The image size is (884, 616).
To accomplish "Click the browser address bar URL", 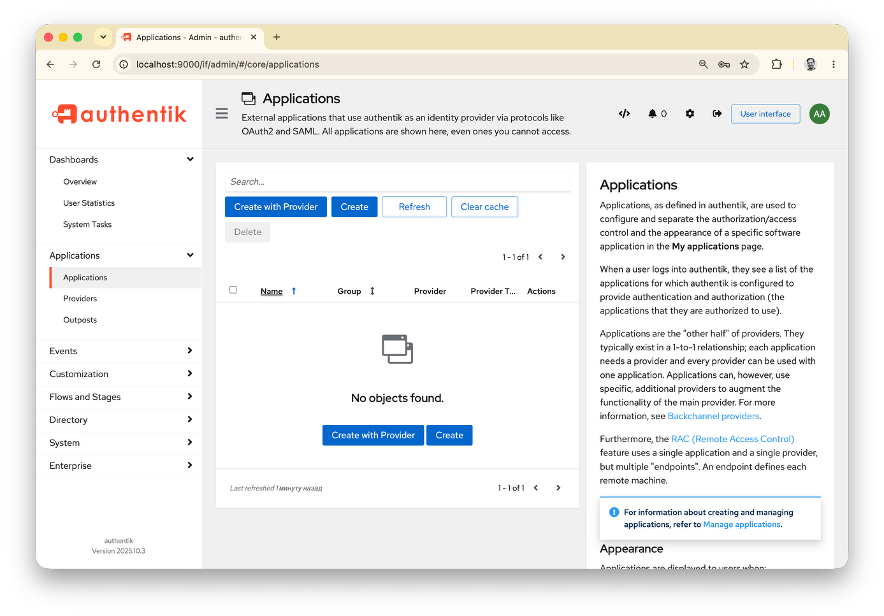I will 228,64.
